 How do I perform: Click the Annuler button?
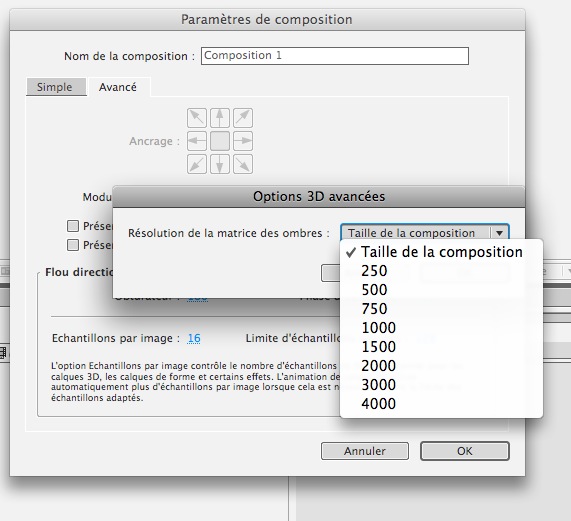point(365,451)
